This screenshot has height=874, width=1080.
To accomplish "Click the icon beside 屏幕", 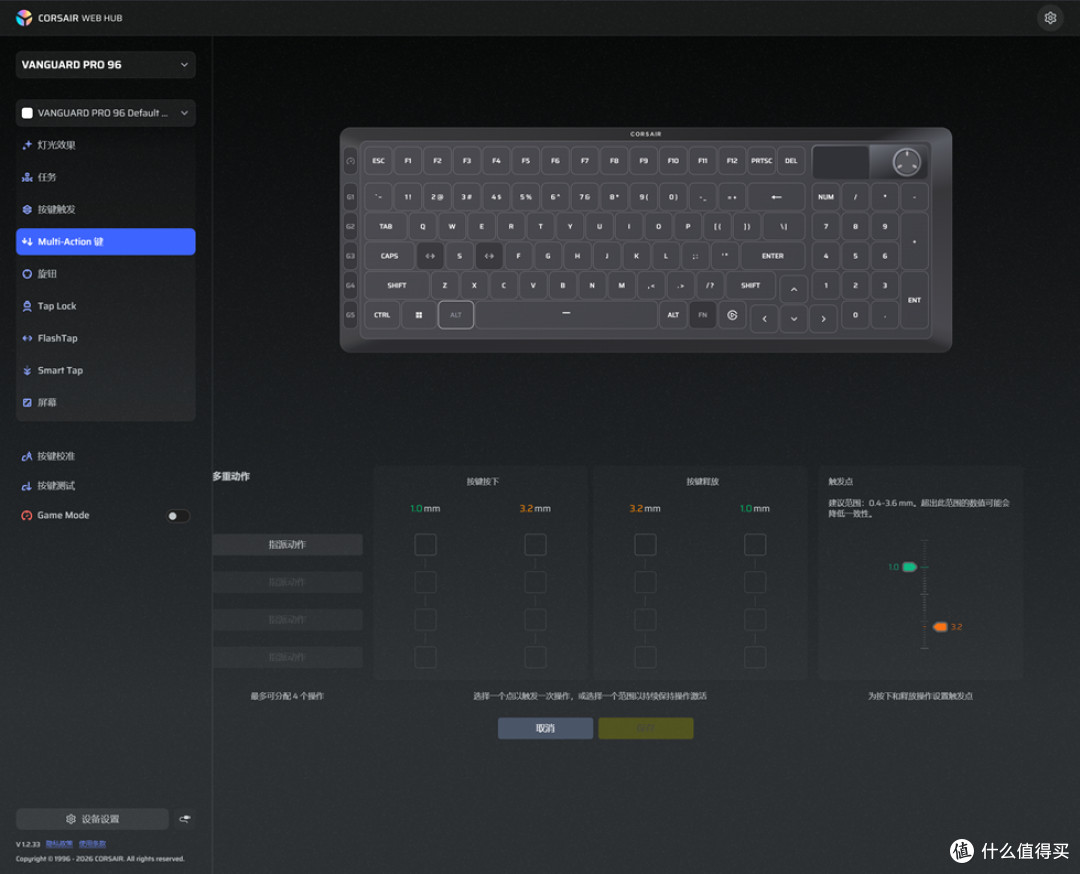I will (27, 402).
